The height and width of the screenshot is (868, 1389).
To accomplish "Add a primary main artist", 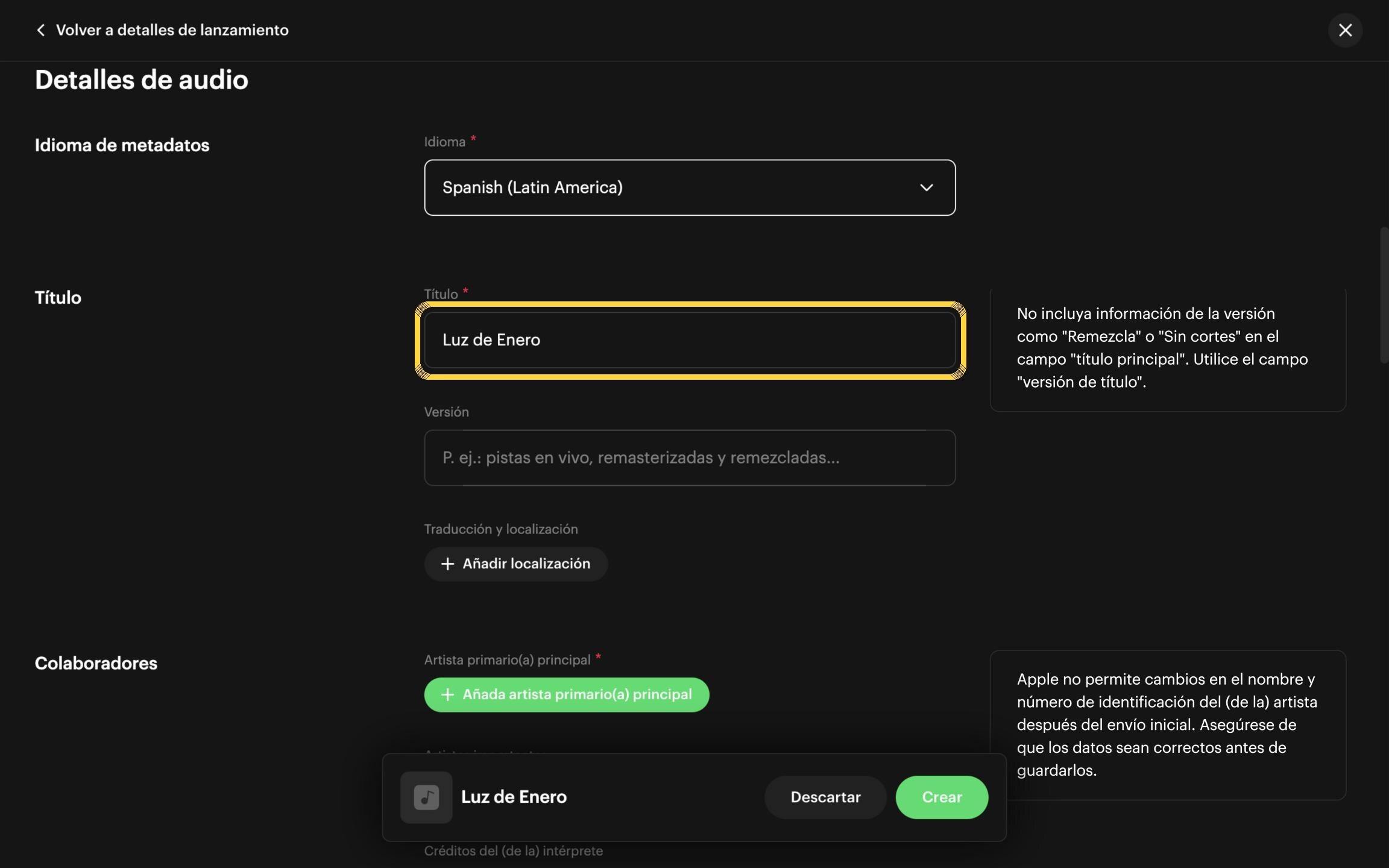I will pos(567,694).
